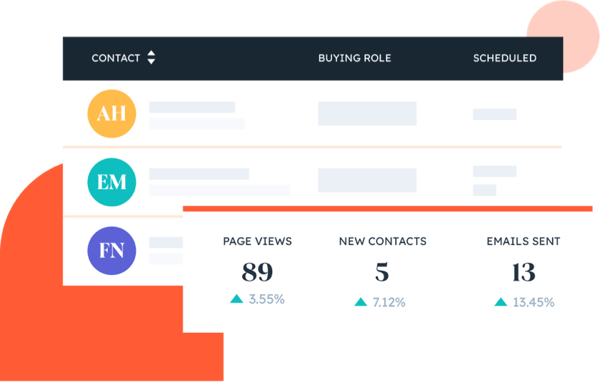Click the emails sent value 13
This screenshot has height=382, width=600.
523,272
